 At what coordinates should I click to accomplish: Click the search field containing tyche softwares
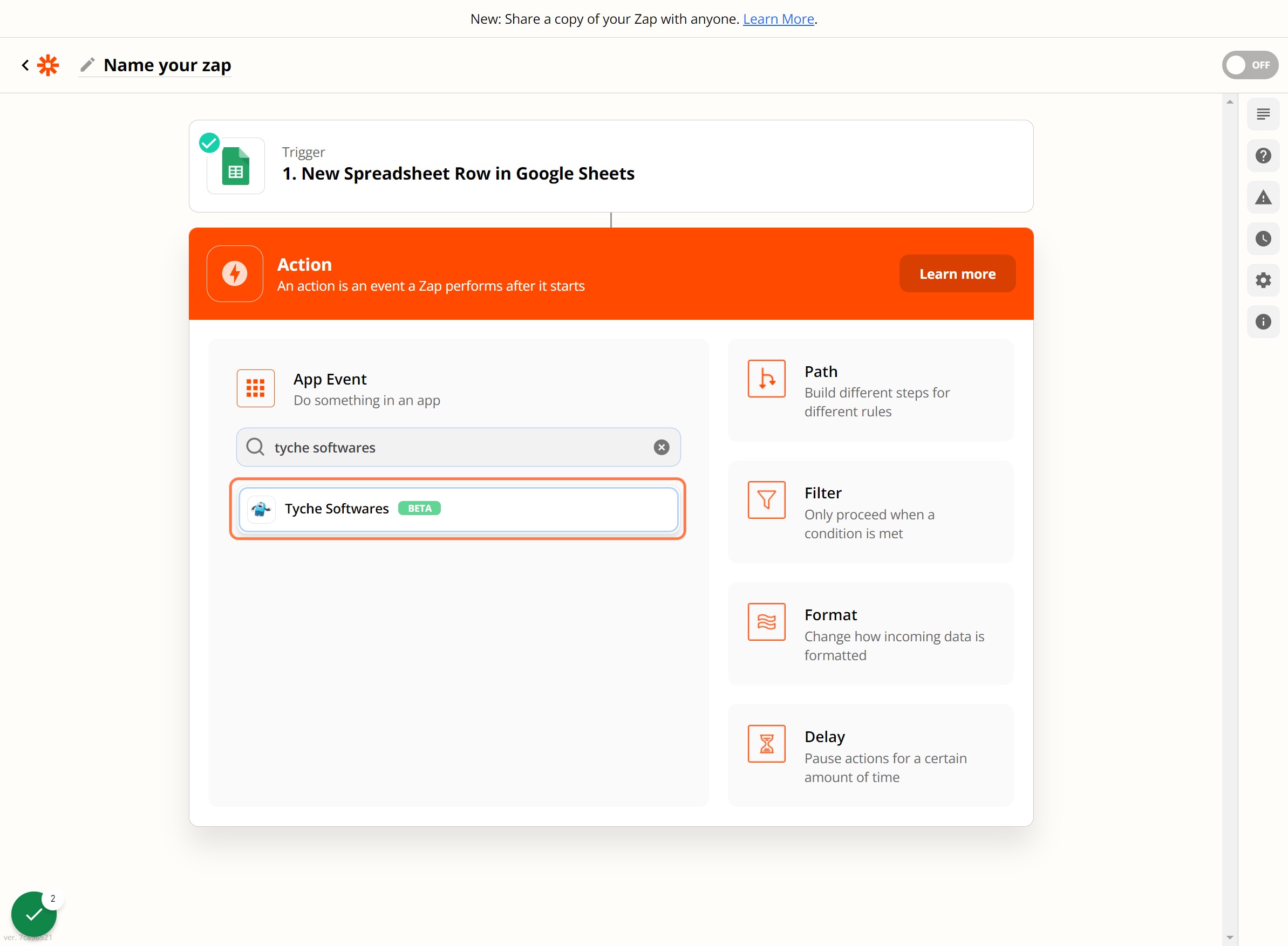(458, 447)
